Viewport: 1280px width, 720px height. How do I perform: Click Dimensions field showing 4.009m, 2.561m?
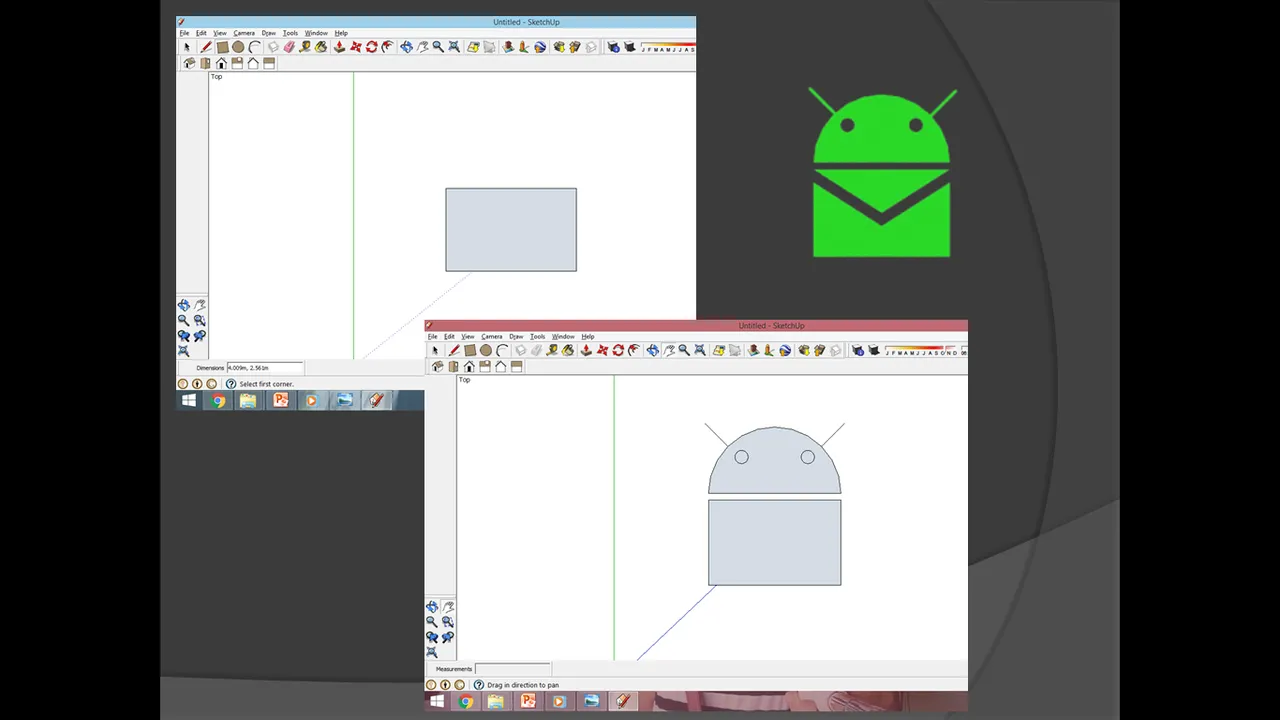(265, 368)
